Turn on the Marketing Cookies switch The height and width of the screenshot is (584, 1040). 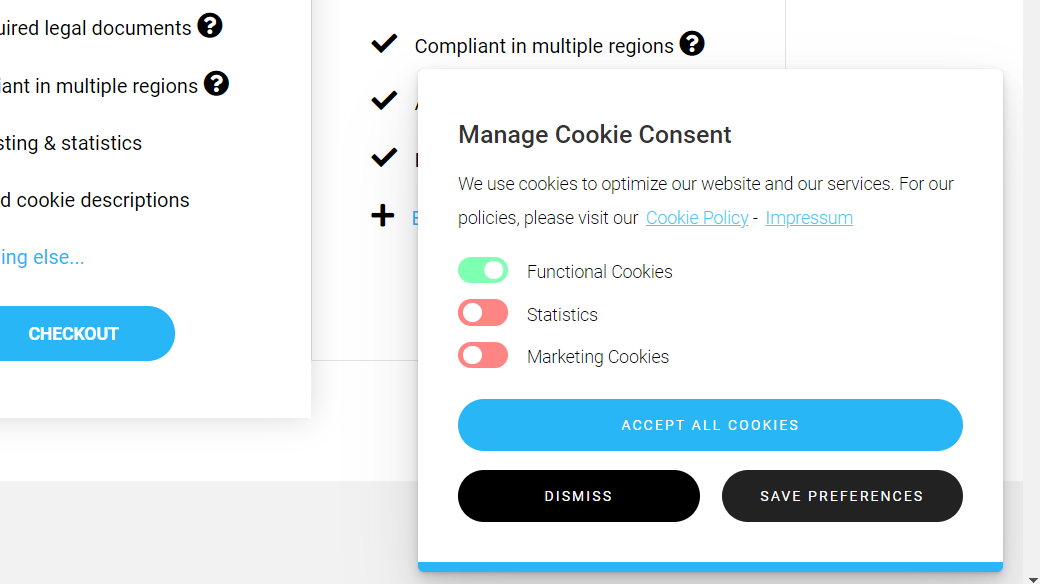[483, 356]
